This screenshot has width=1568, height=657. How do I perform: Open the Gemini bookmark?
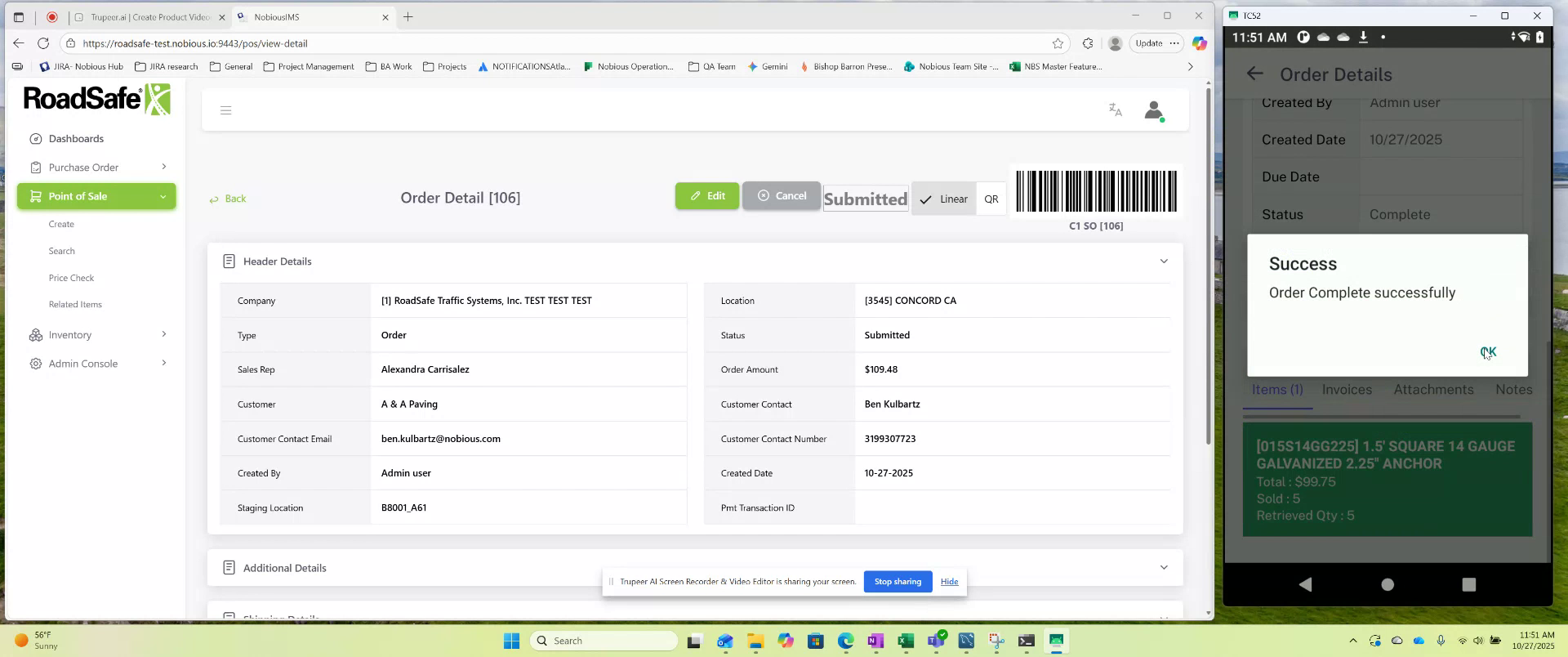tap(768, 67)
